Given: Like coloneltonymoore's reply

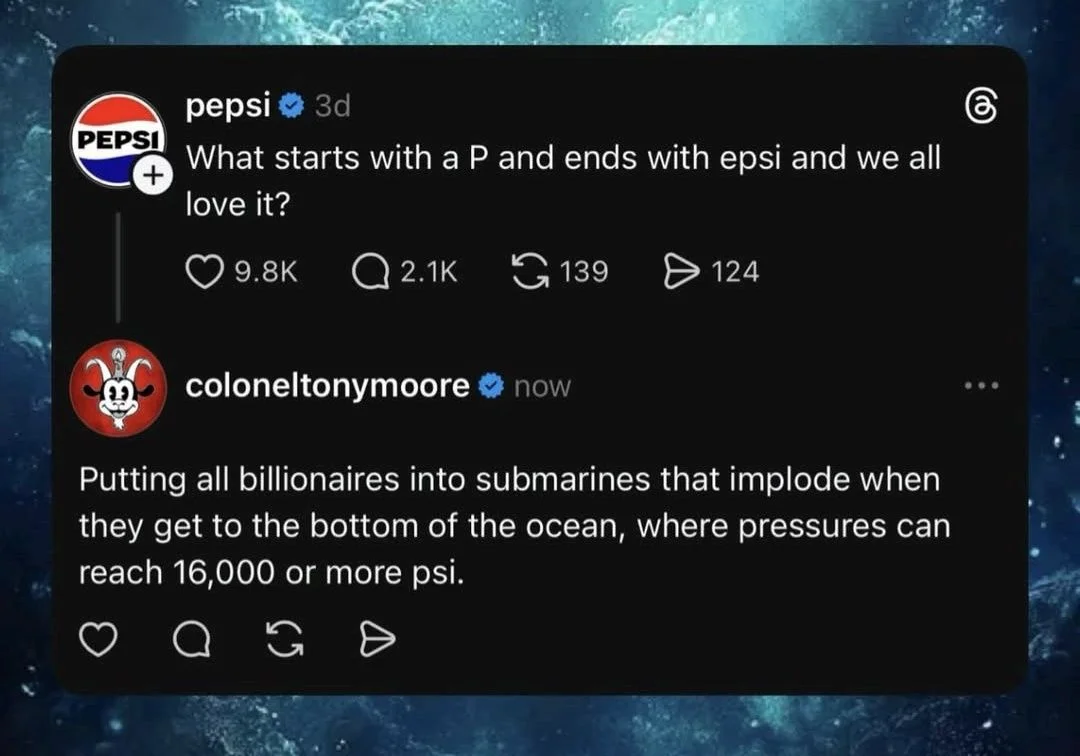Looking at the screenshot, I should click(x=99, y=637).
